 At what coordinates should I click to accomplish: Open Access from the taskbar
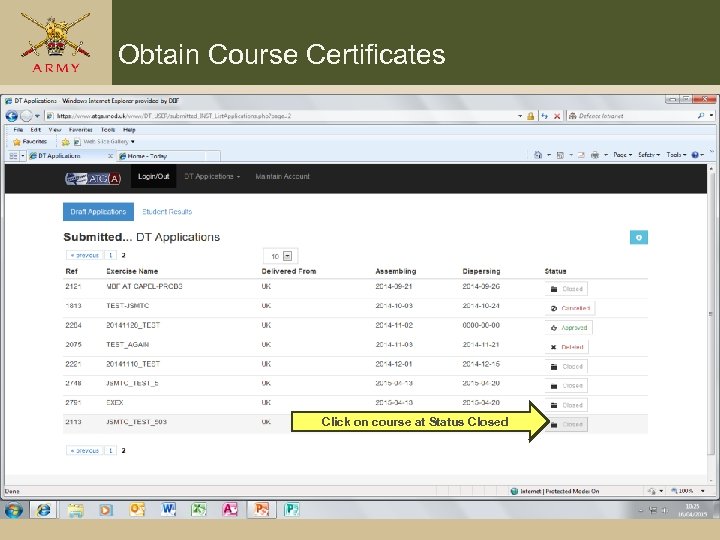point(230,510)
